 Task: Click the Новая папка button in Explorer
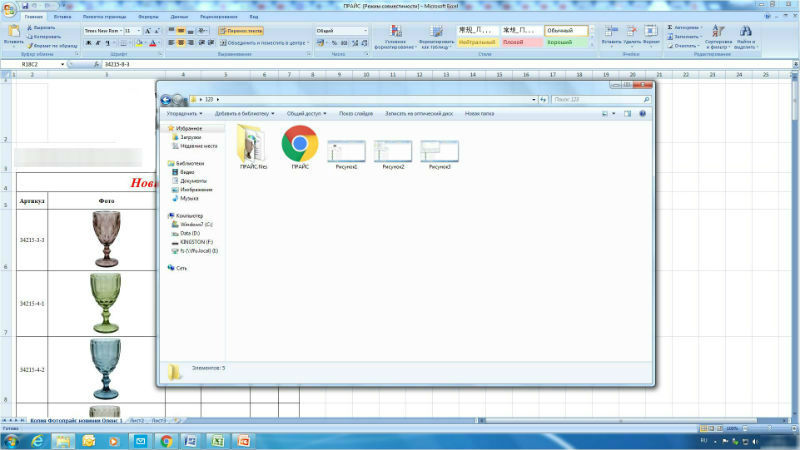tap(479, 114)
